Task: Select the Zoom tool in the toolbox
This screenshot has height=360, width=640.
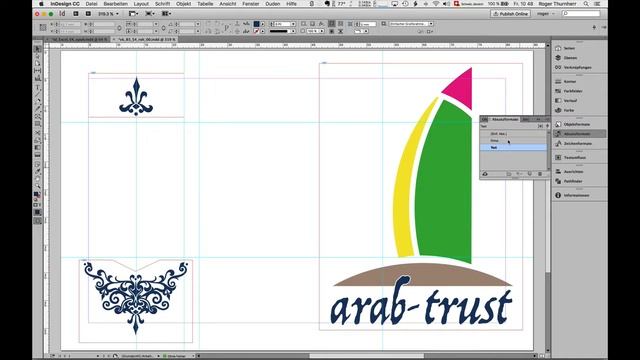Action: pos(38,186)
